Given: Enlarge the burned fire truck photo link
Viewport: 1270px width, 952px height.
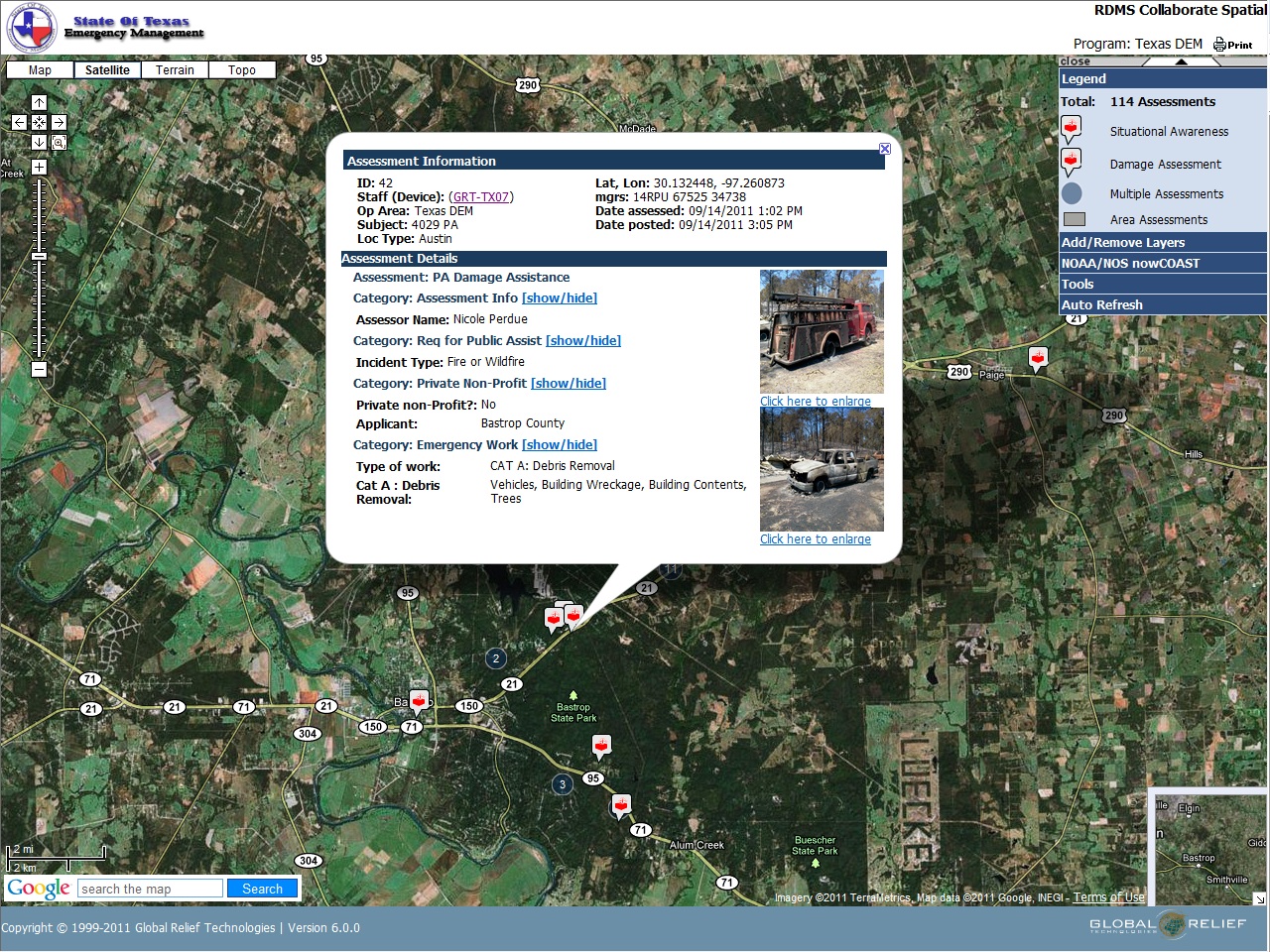Looking at the screenshot, I should [816, 402].
